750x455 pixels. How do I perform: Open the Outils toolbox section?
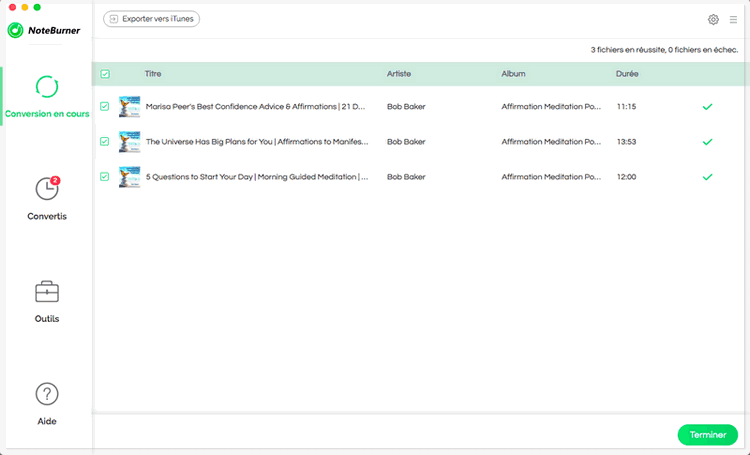[x=47, y=301]
